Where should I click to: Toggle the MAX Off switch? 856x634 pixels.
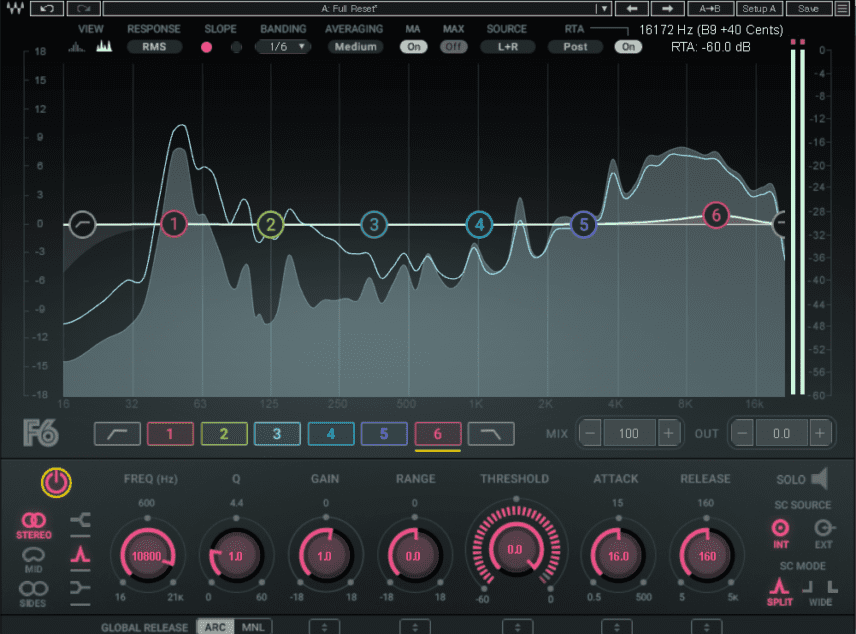pos(453,47)
